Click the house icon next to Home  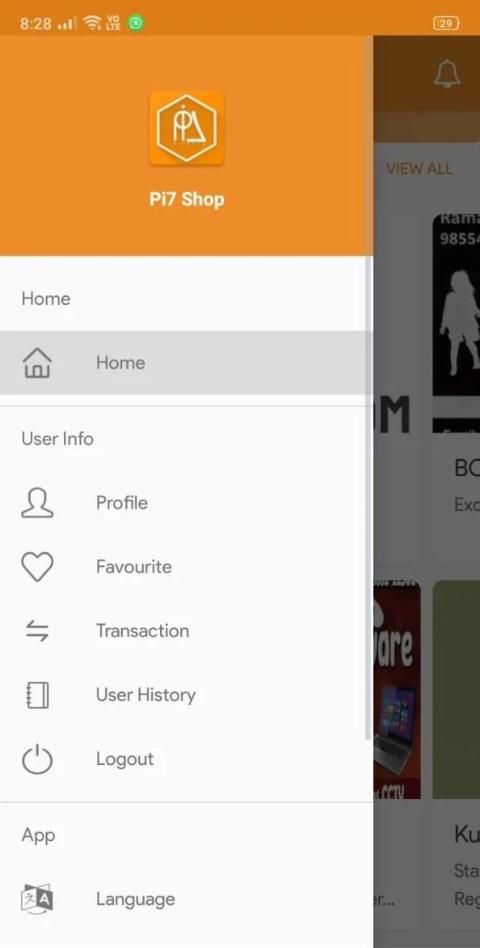click(37, 363)
